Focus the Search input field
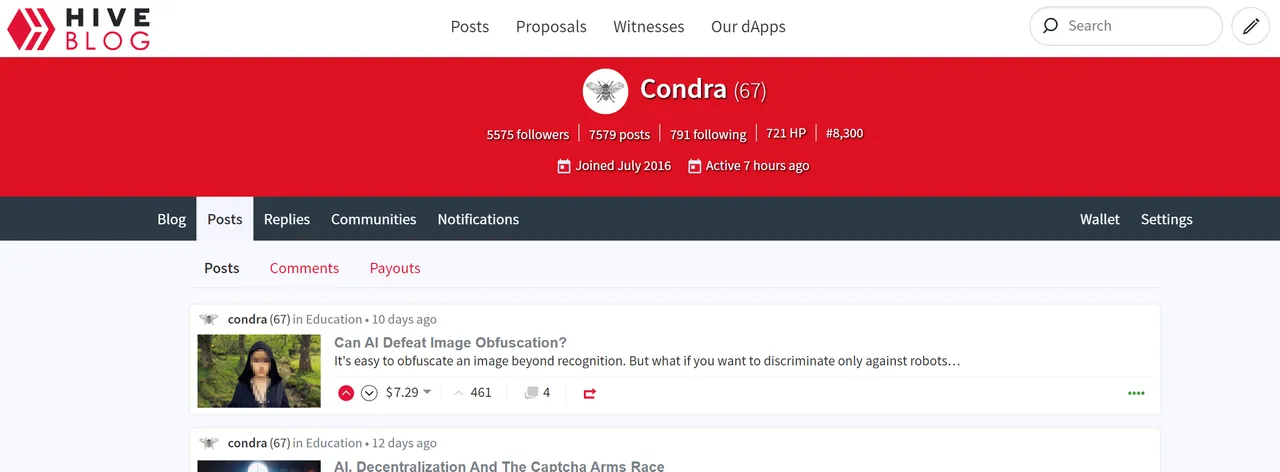 tap(1125, 26)
